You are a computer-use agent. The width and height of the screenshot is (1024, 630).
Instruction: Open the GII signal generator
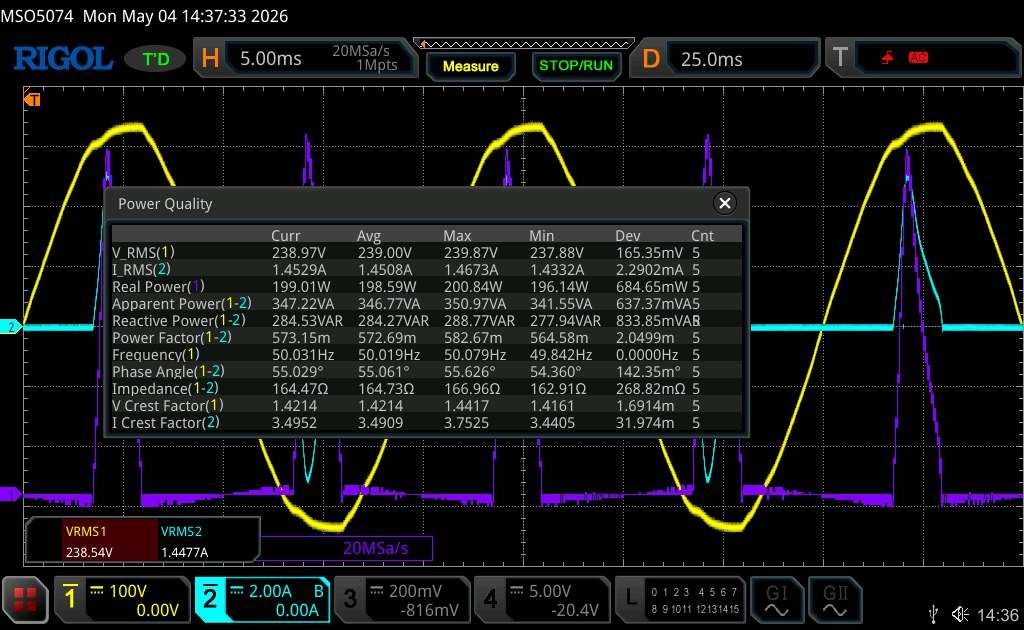pos(835,600)
